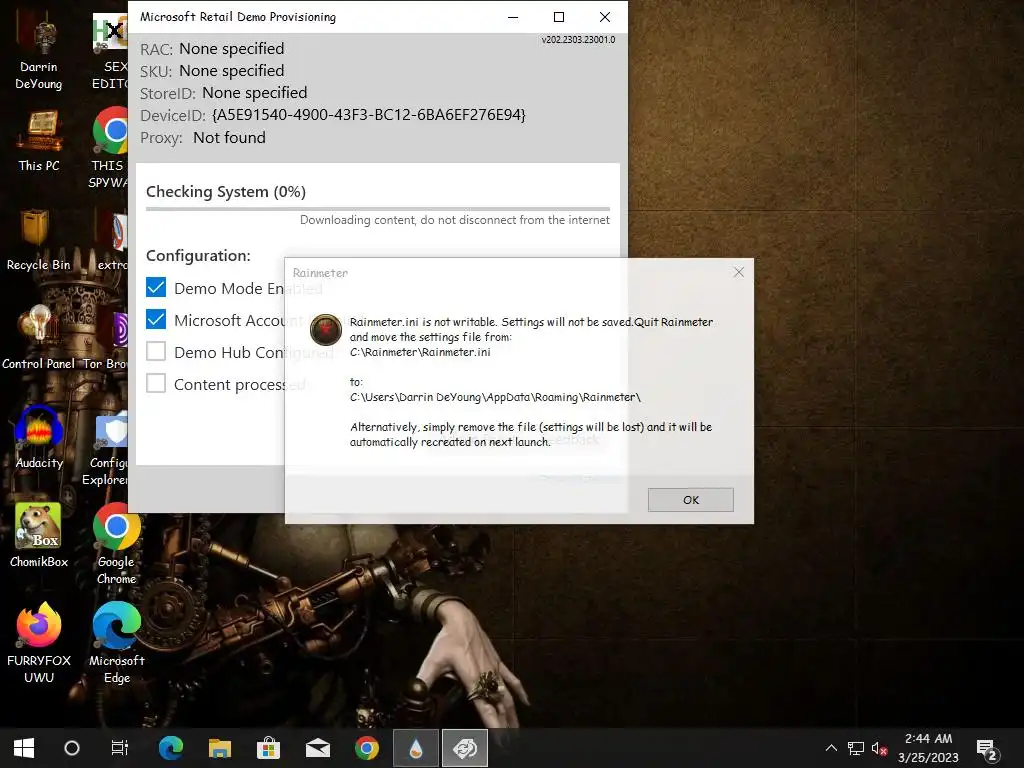Launch ChomikBox desktop icon
The image size is (1024, 768).
tap(39, 534)
